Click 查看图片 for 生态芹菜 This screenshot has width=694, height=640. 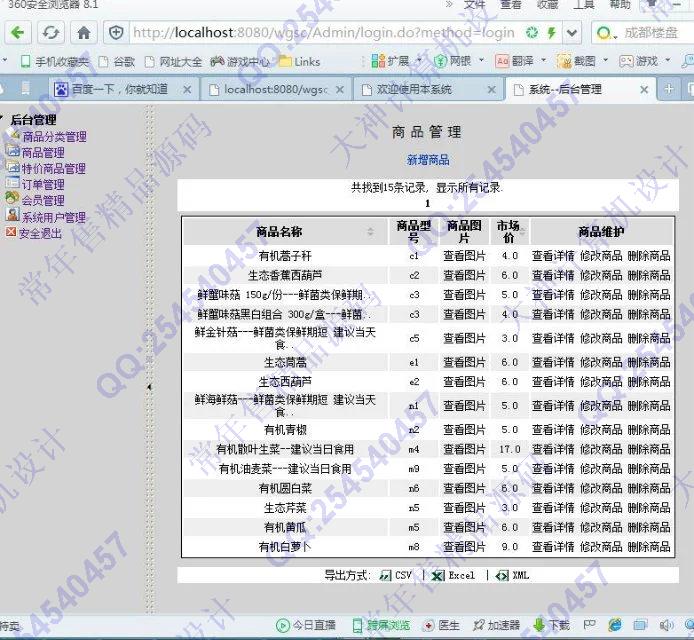point(464,508)
